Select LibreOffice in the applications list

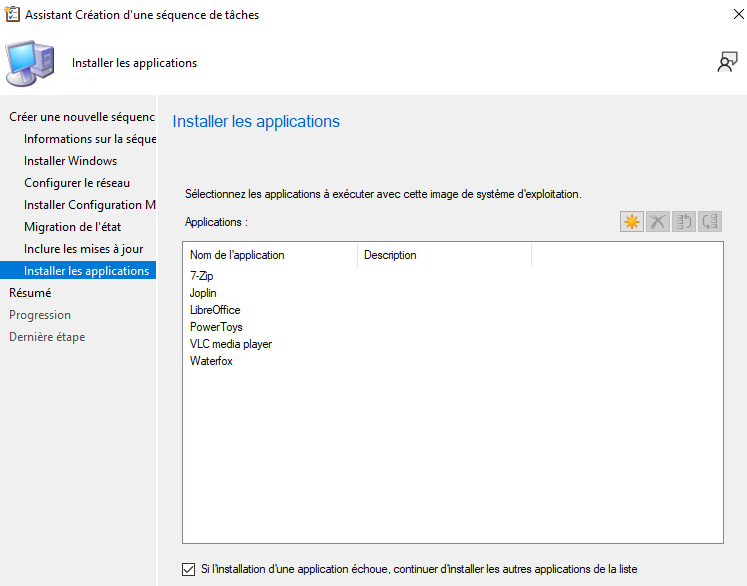coord(215,310)
